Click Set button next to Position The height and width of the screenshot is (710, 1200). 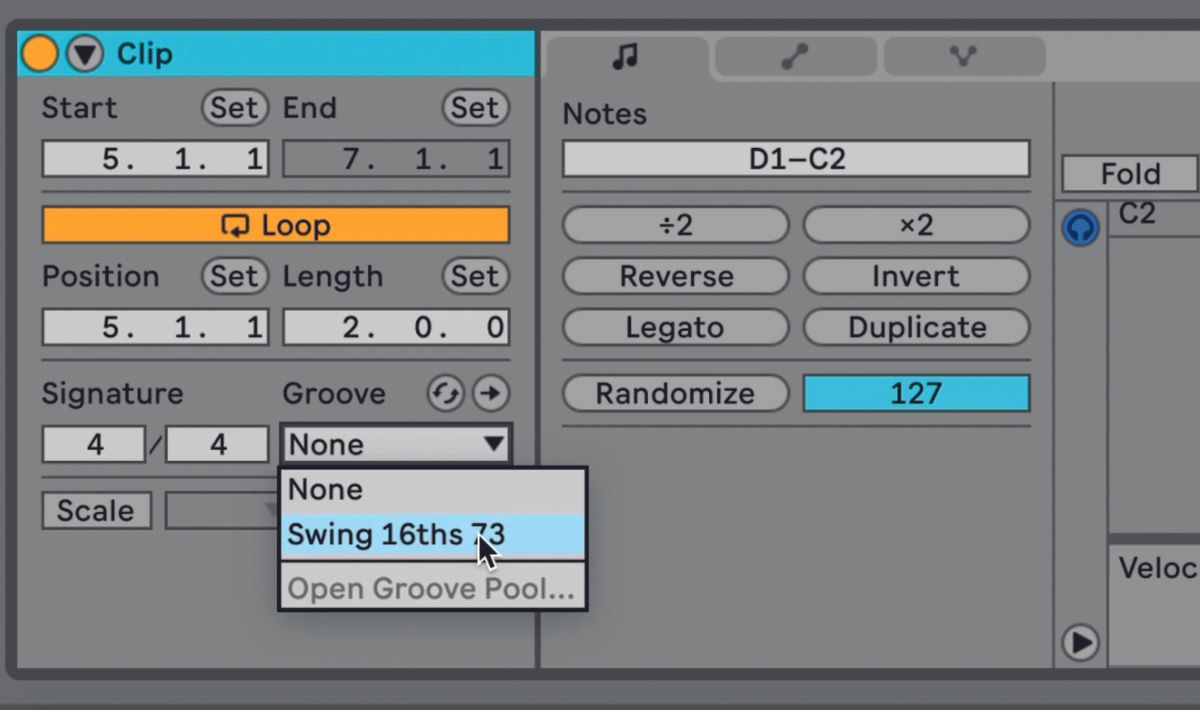point(235,276)
